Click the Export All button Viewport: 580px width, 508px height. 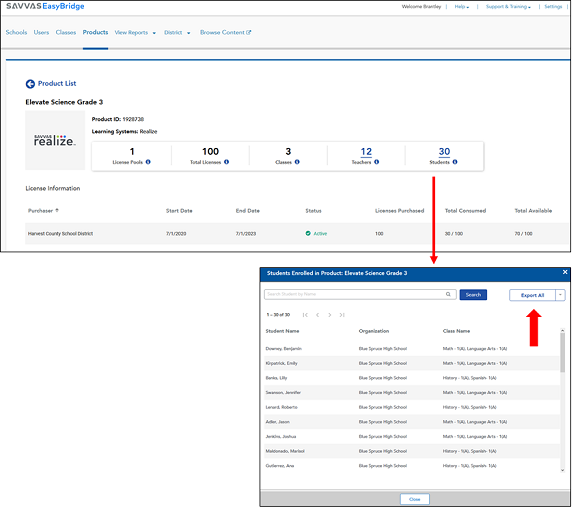(x=532, y=295)
